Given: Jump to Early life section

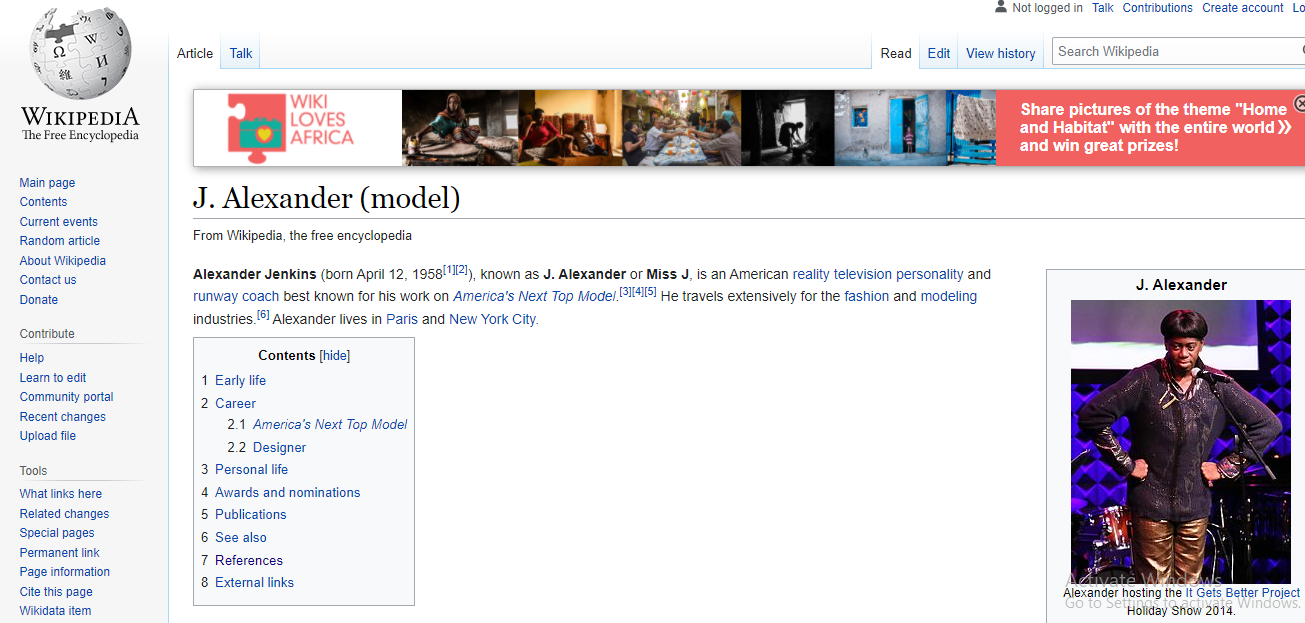Looking at the screenshot, I should coord(240,381).
